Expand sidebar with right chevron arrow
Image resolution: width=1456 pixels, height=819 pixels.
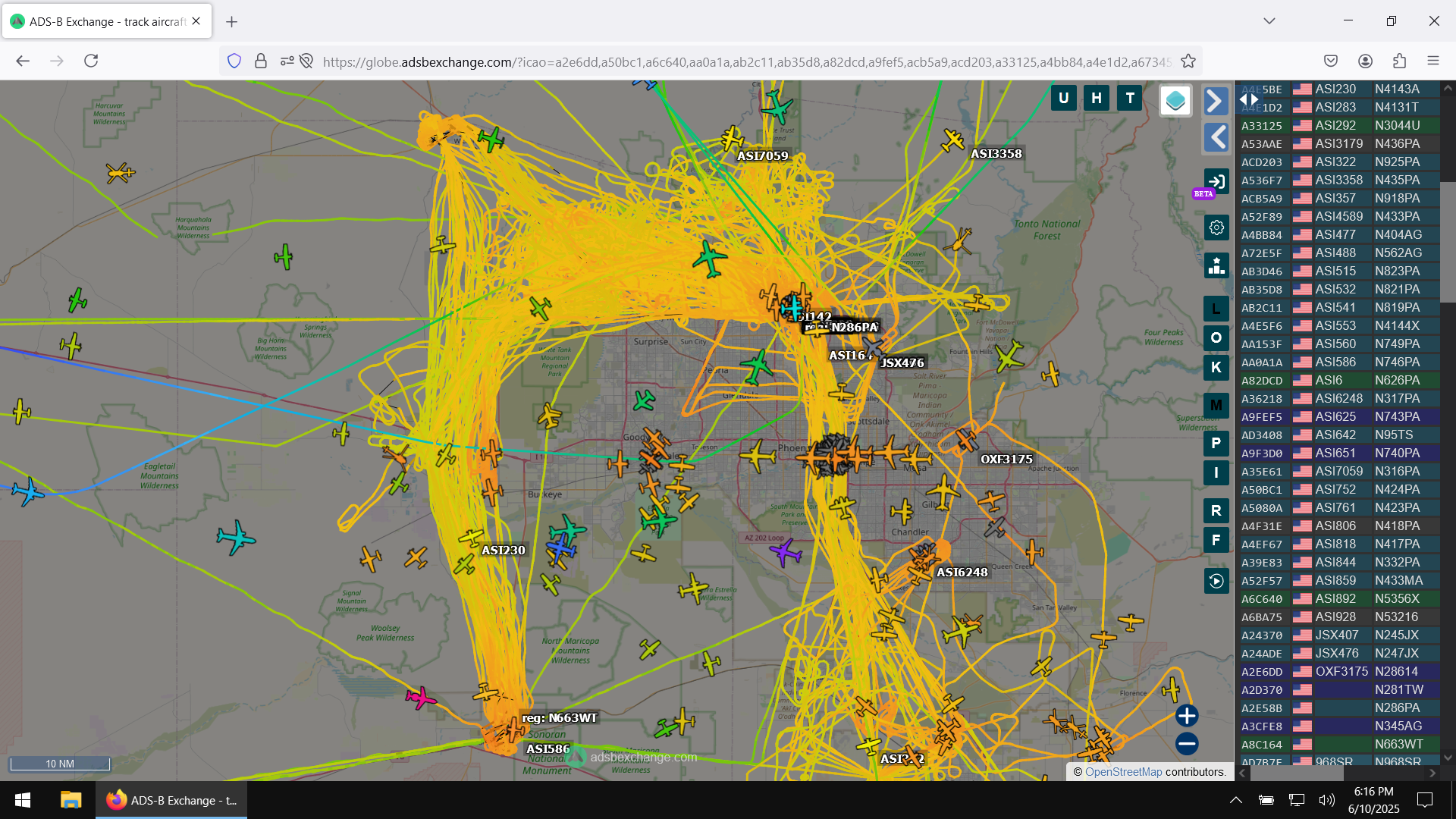[1216, 101]
